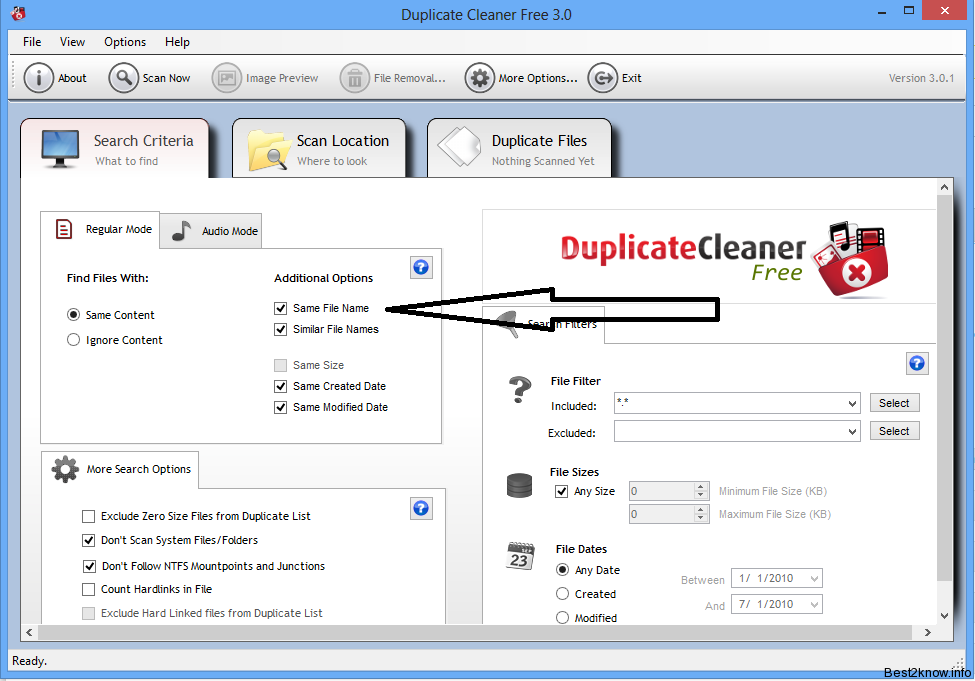The width and height of the screenshot is (975, 681).
Task: Select the Any Date radio button
Action: coord(562,570)
